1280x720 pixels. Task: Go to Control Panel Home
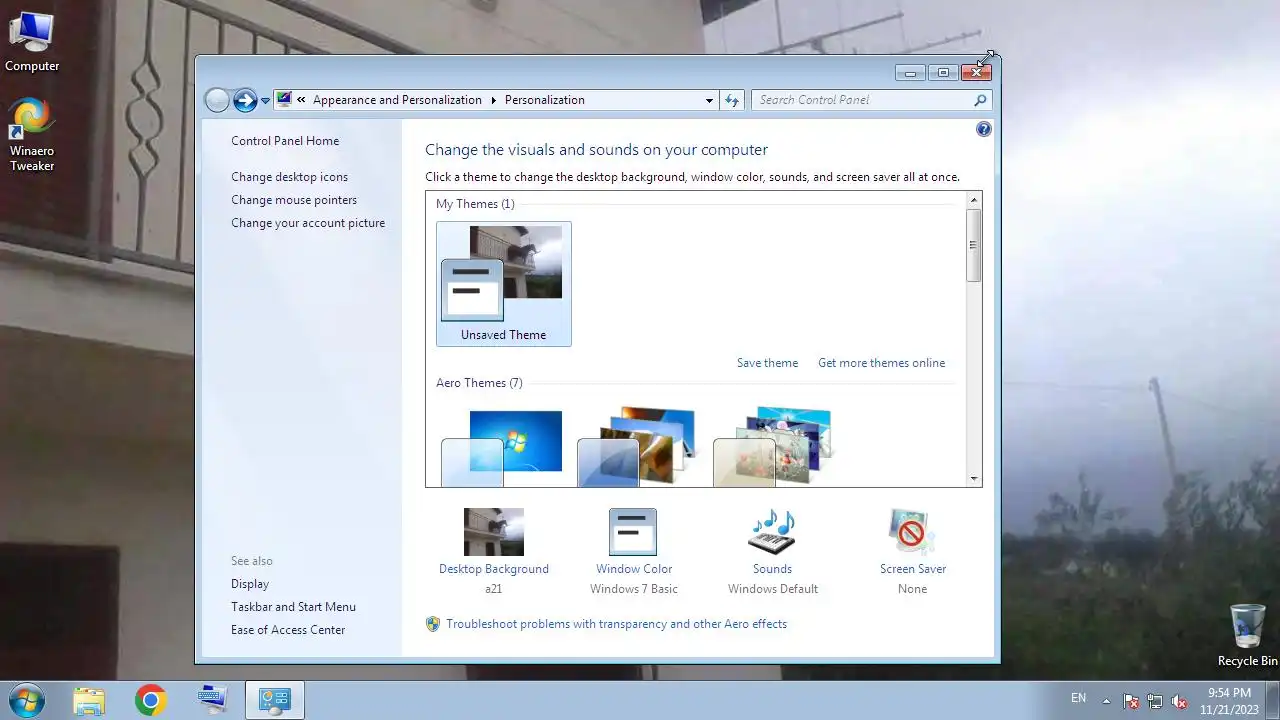pos(285,141)
